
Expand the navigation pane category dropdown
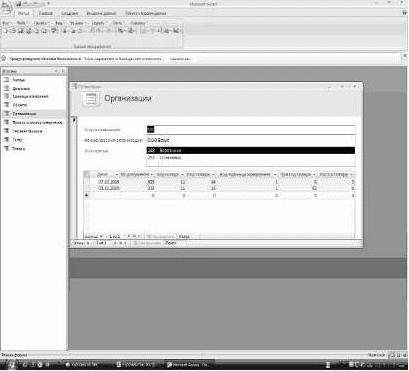point(56,71)
